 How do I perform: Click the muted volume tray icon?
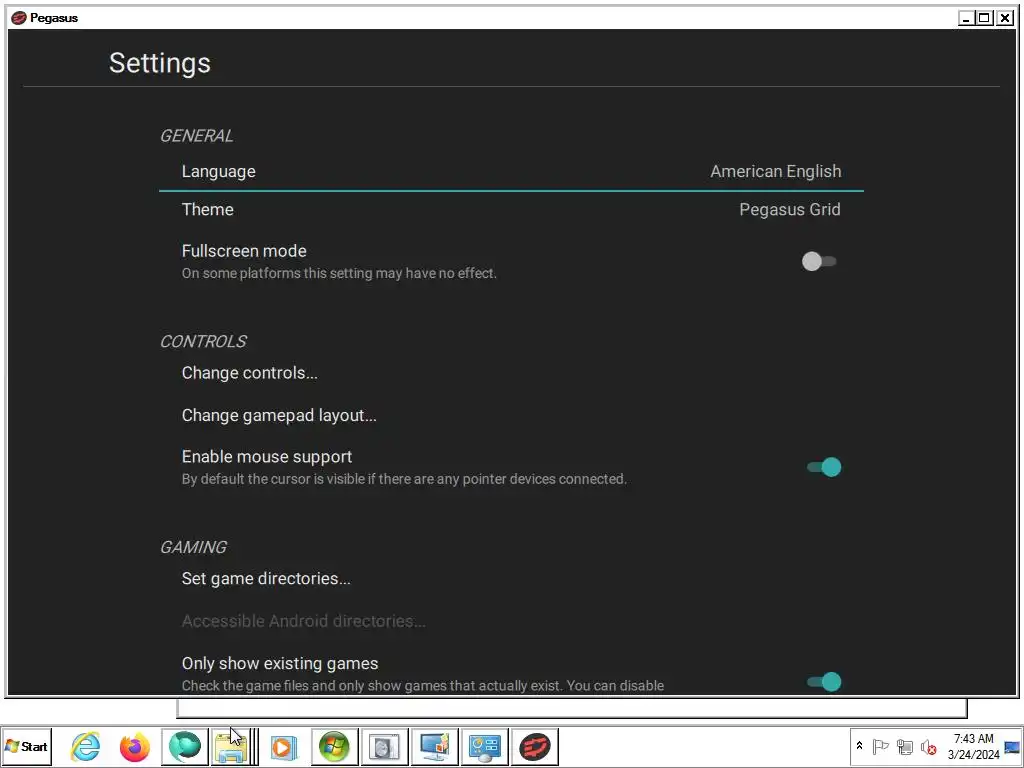[x=928, y=746]
